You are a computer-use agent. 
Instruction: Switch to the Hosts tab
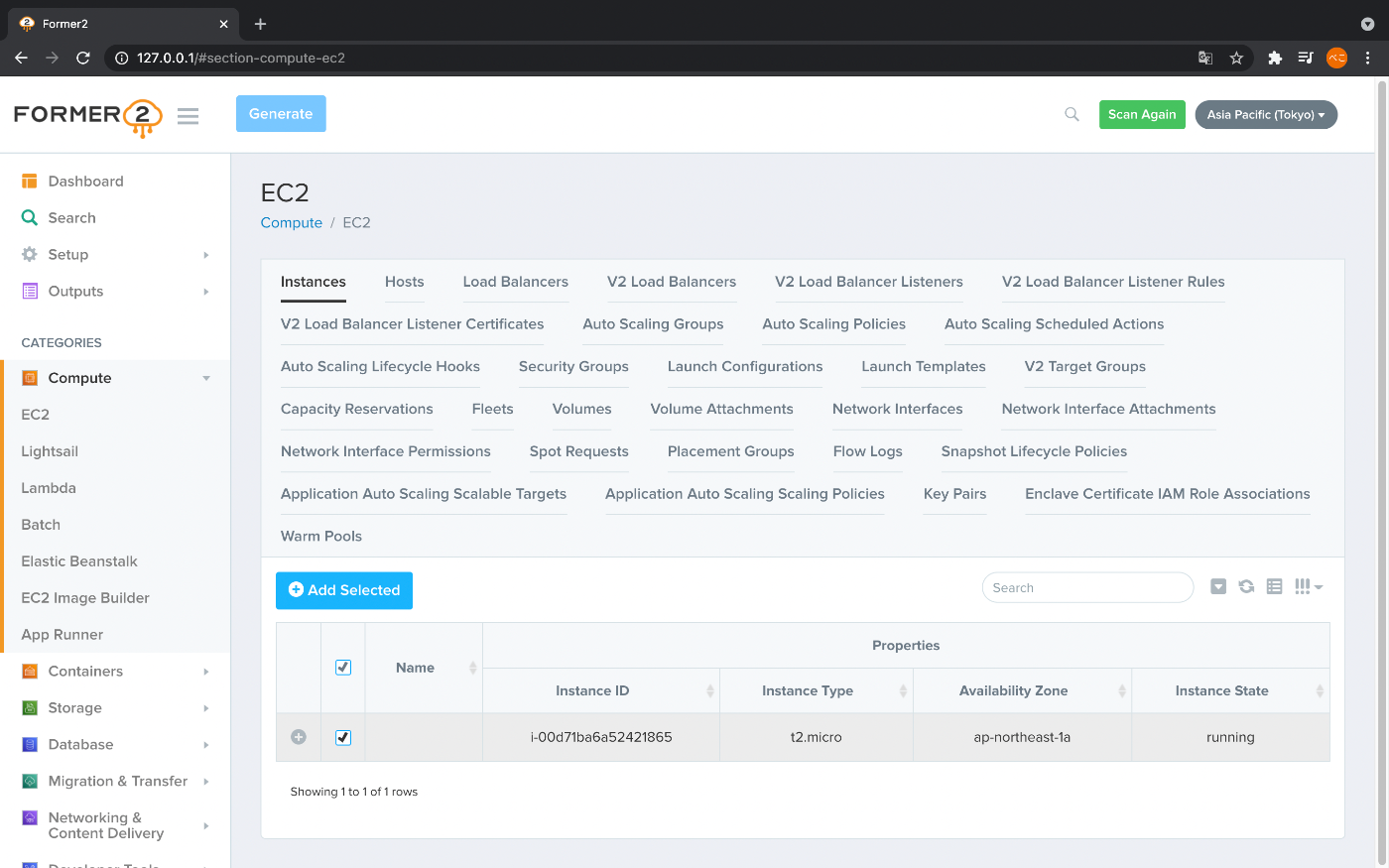[x=404, y=282]
